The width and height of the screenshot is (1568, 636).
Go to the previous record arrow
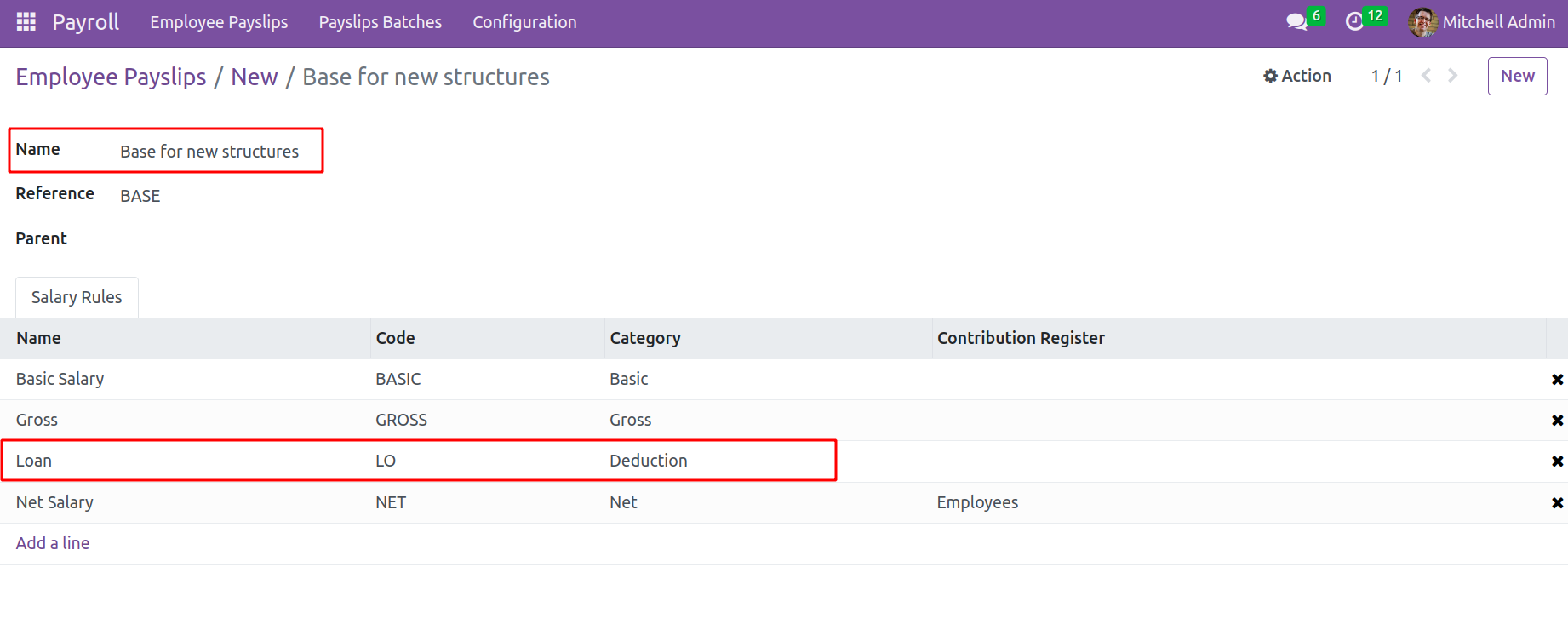(1427, 76)
